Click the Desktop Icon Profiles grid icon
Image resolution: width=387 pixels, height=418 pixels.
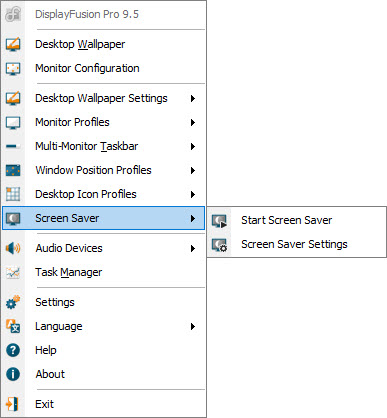tap(13, 194)
